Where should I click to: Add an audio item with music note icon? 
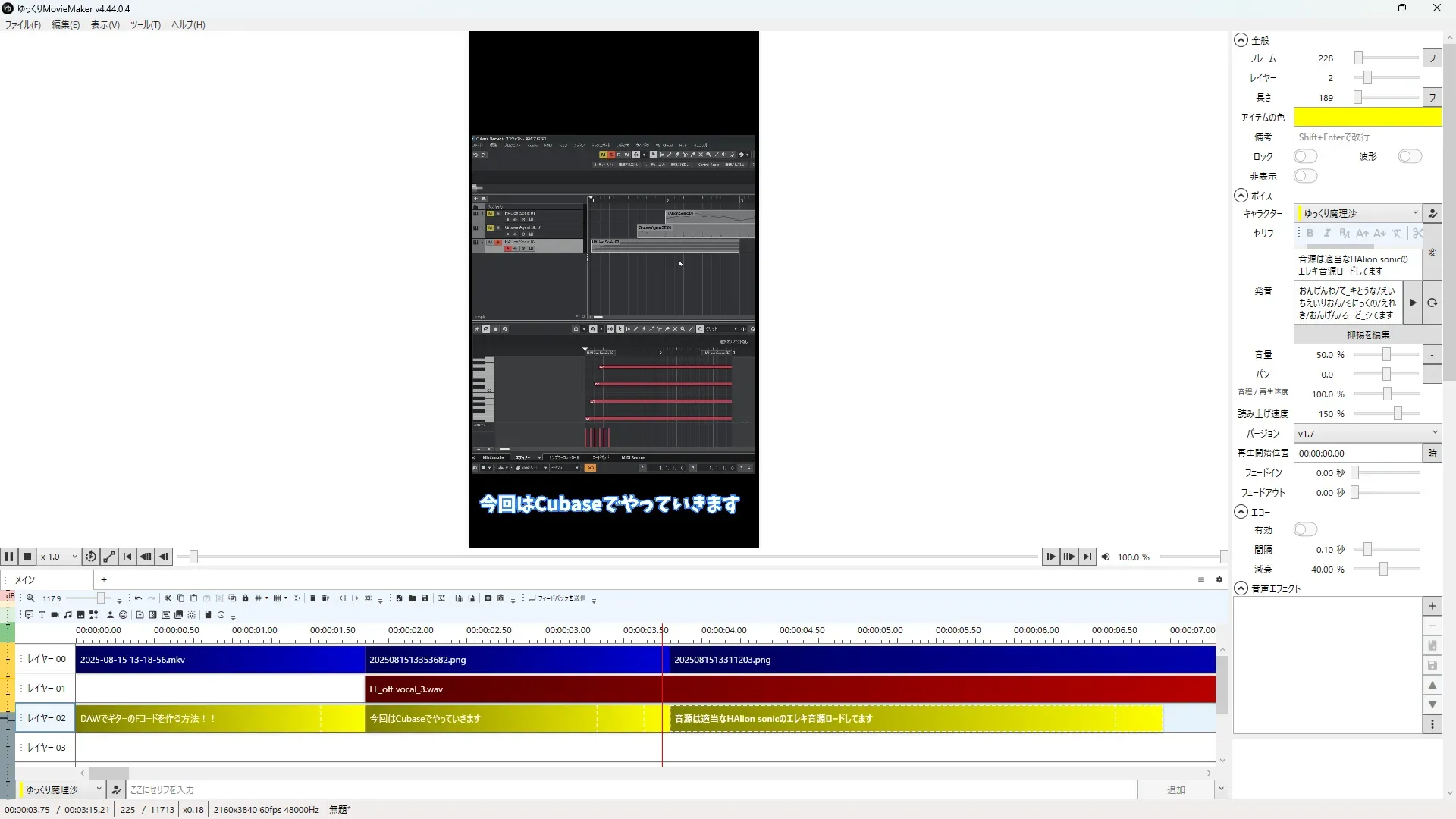tap(67, 615)
